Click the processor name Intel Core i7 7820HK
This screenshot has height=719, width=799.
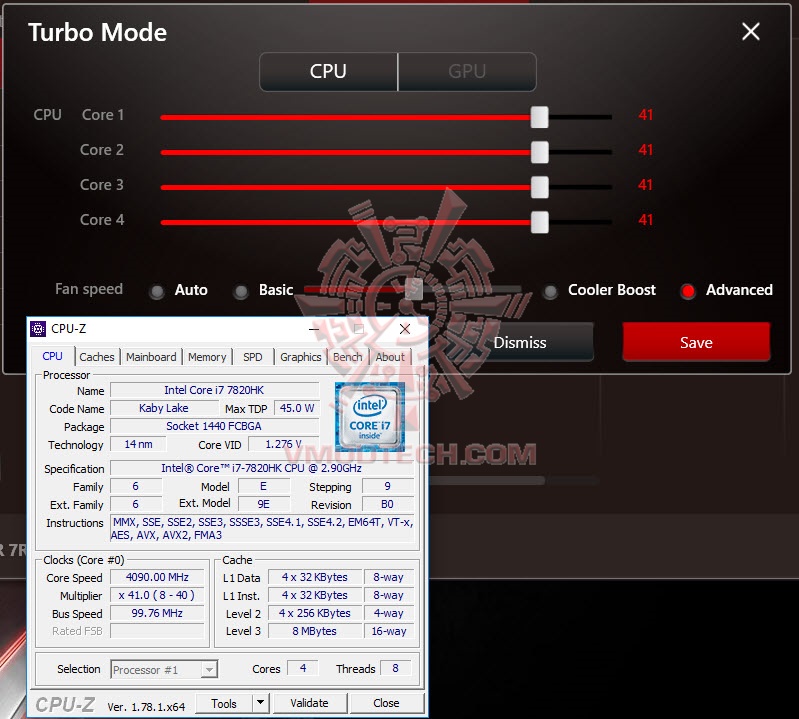(x=215, y=390)
